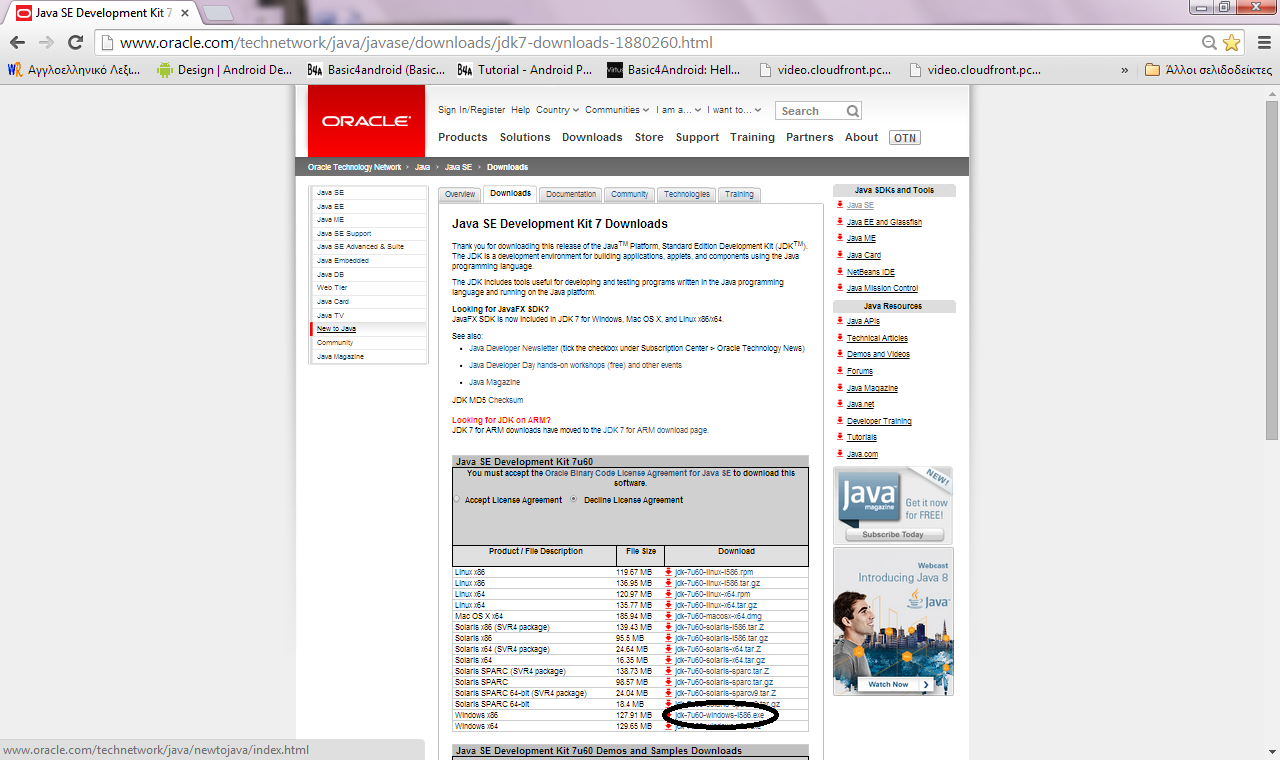The height and width of the screenshot is (760, 1280).
Task: Go back with the browser Back arrow
Action: (x=17, y=42)
